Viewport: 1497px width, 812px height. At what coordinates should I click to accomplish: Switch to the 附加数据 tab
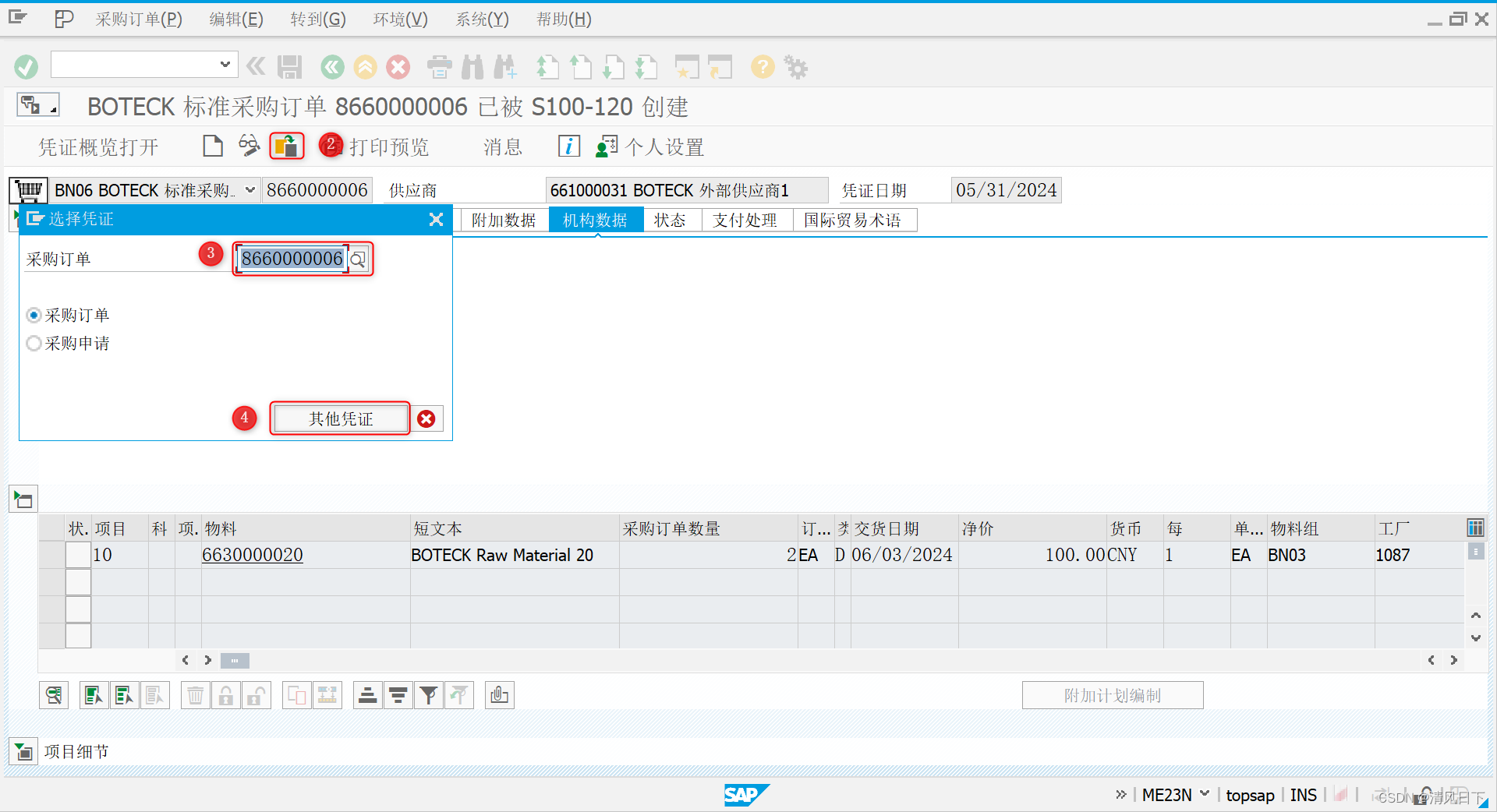click(x=504, y=221)
